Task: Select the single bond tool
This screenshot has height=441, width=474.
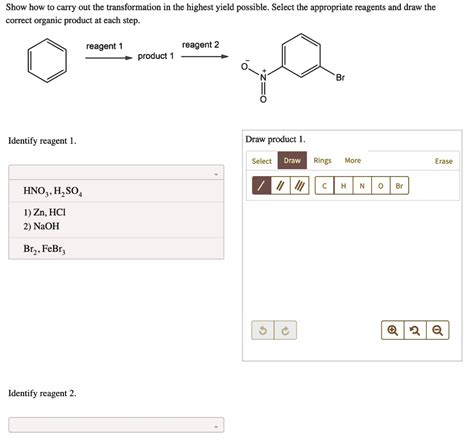Action: click(x=262, y=186)
